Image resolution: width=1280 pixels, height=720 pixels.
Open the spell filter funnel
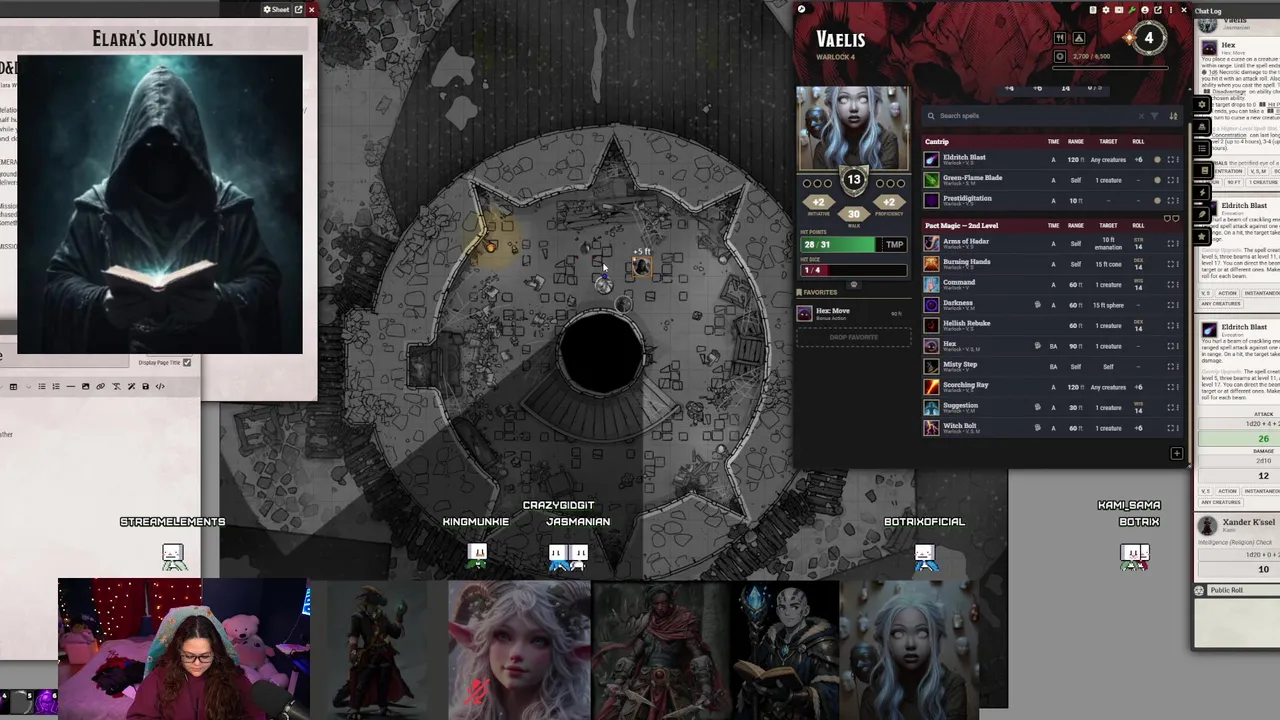click(1156, 116)
